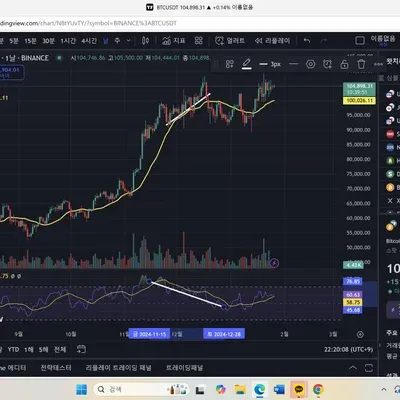Screen dimensions: 400x400
Task: Open the 리플레이 트레이딩 패널 tab
Action: [118, 368]
